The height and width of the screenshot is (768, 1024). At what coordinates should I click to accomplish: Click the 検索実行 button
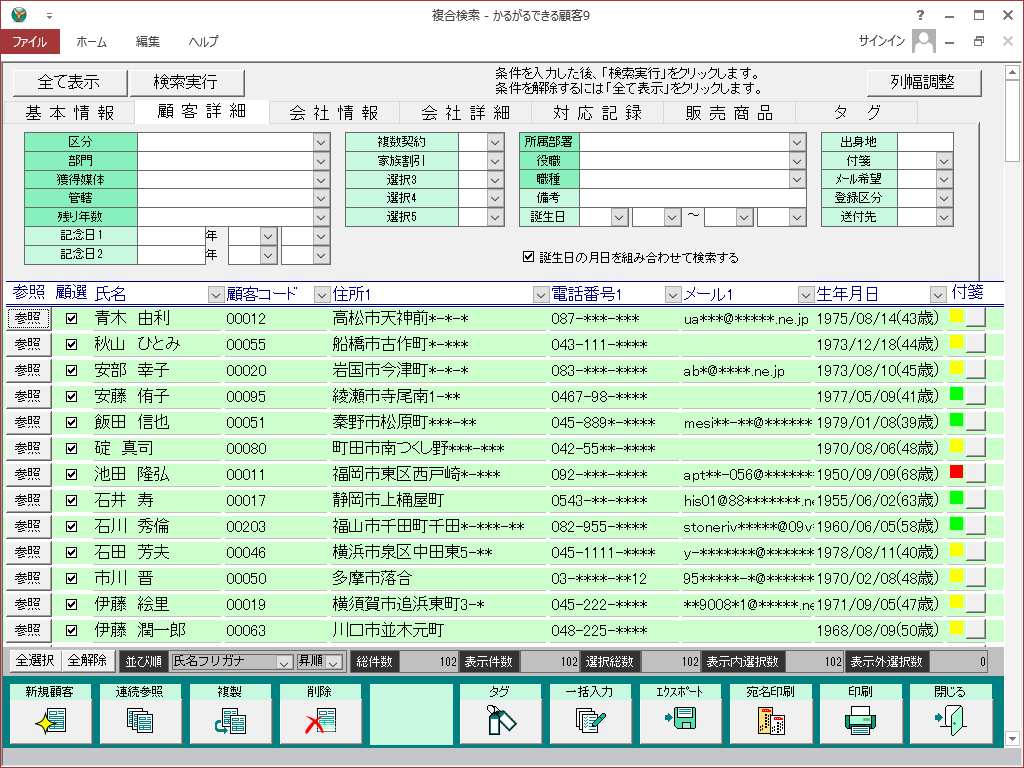tap(185, 82)
